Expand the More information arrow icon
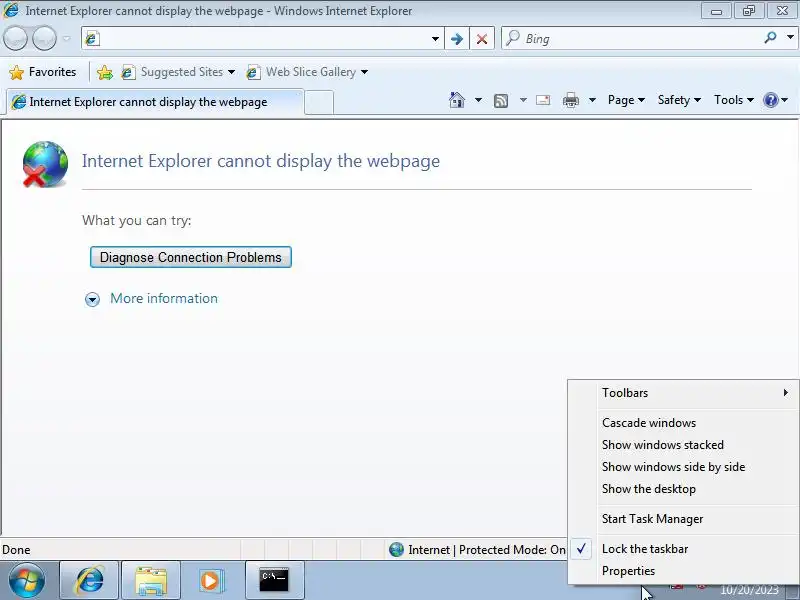 pyautogui.click(x=92, y=299)
